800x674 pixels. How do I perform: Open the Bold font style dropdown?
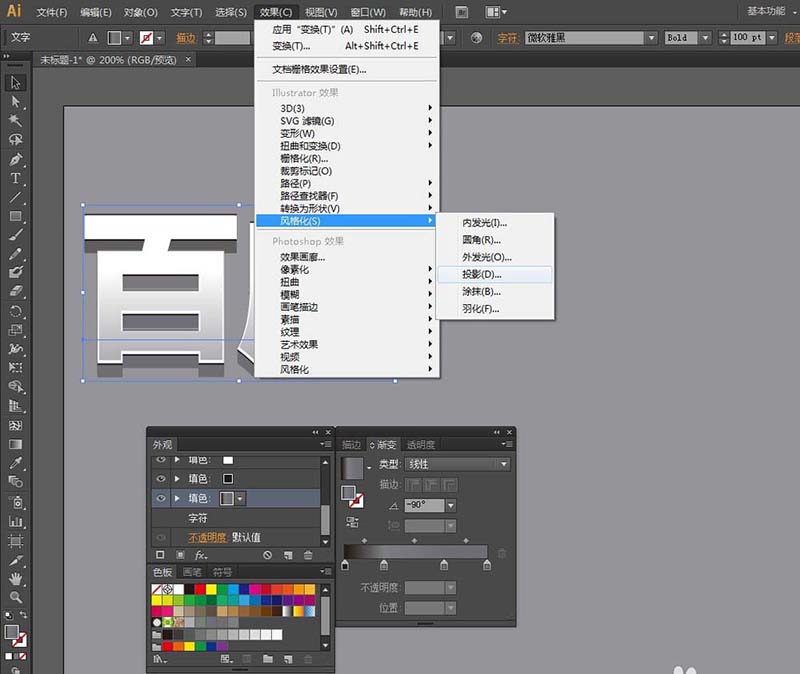click(x=705, y=38)
